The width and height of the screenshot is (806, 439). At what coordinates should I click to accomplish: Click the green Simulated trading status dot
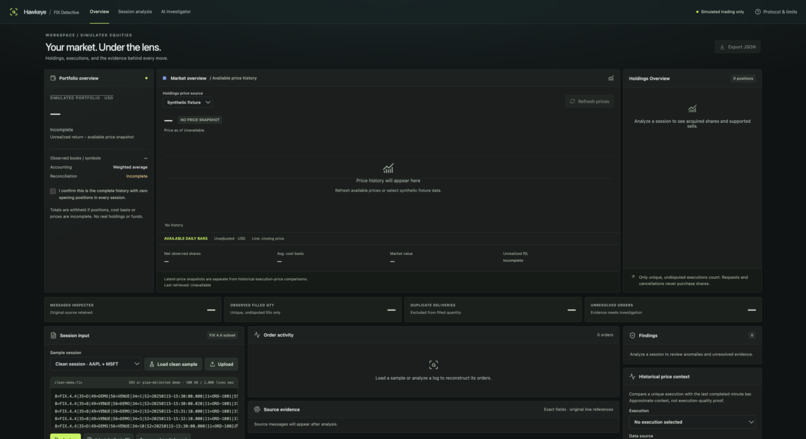[x=697, y=12]
